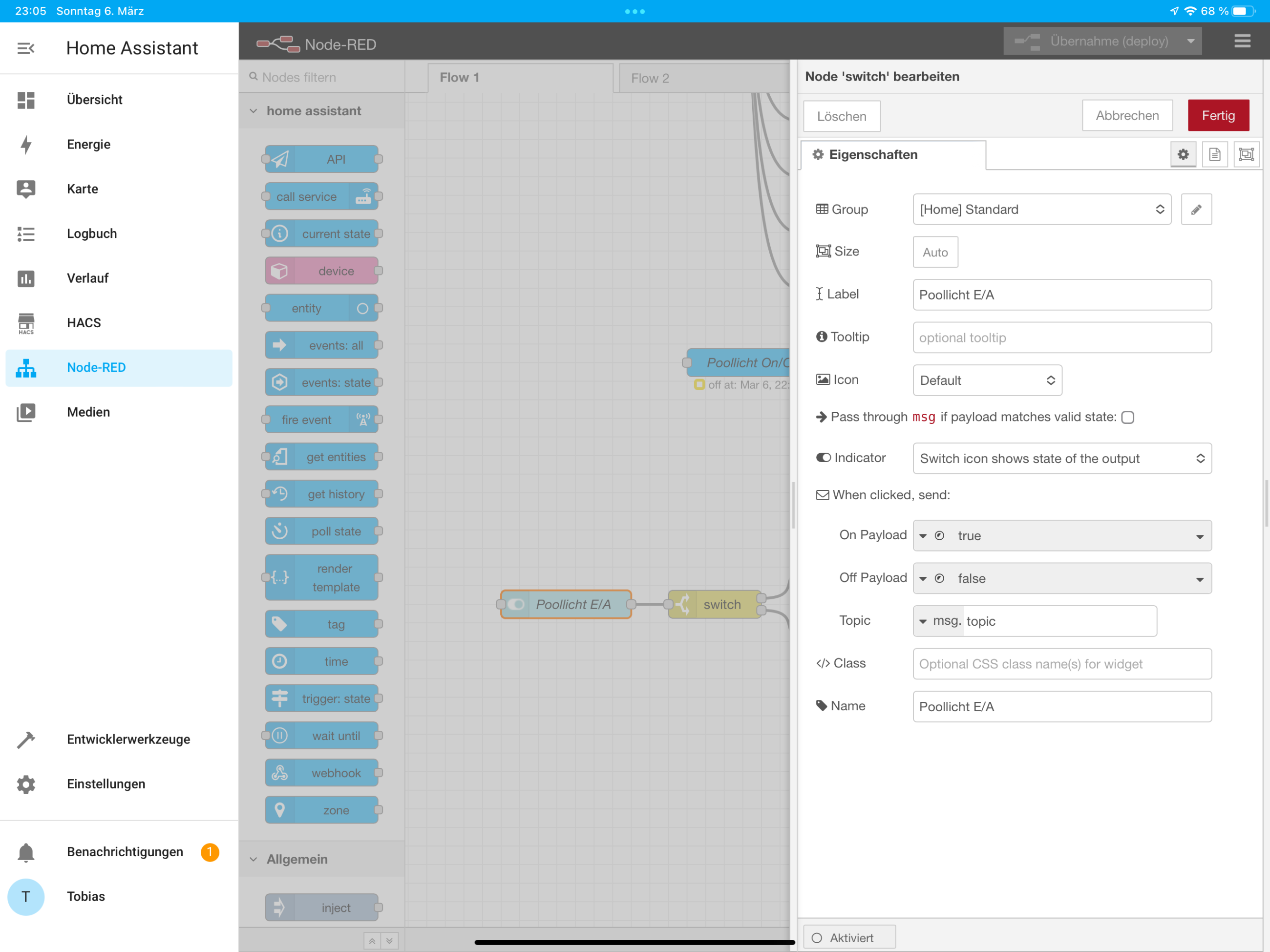Select the tag palette node
The image size is (1270, 952).
tap(321, 624)
